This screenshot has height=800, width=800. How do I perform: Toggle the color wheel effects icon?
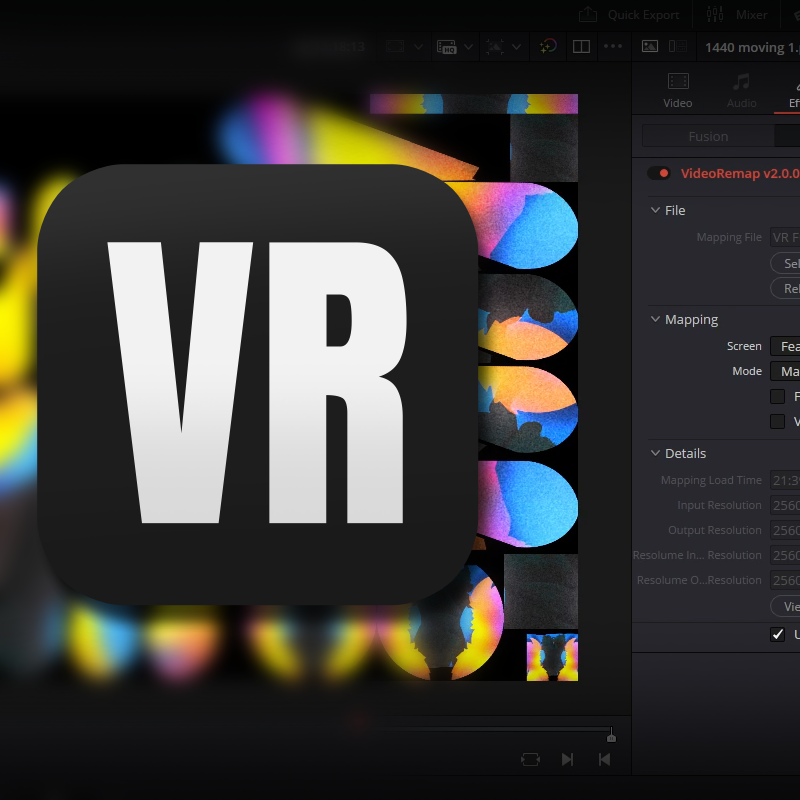pyautogui.click(x=547, y=46)
